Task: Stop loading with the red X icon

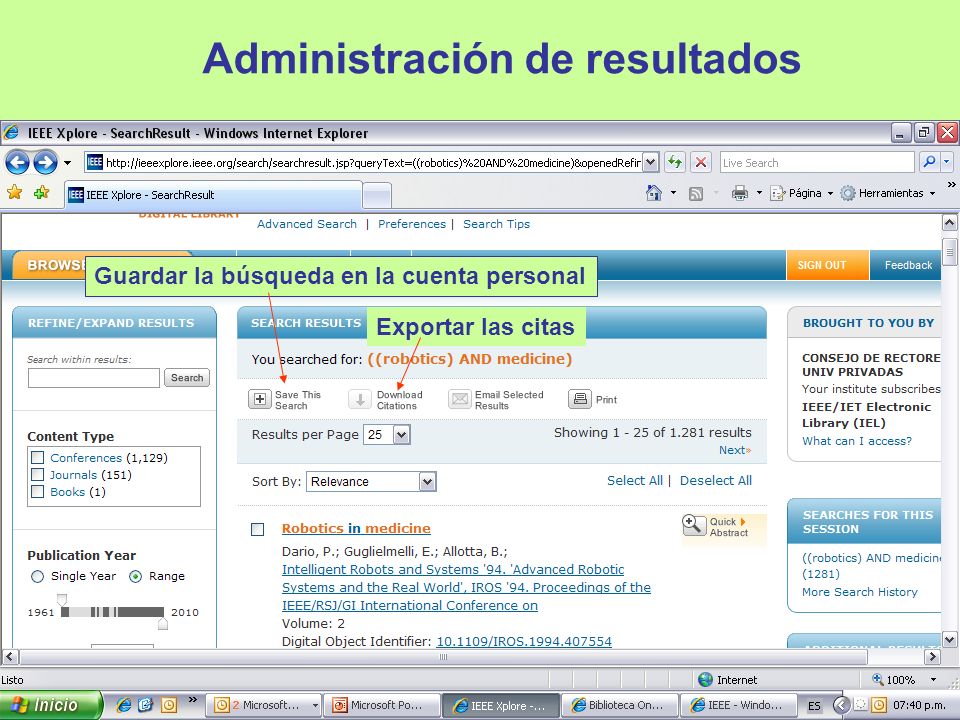Action: [701, 162]
